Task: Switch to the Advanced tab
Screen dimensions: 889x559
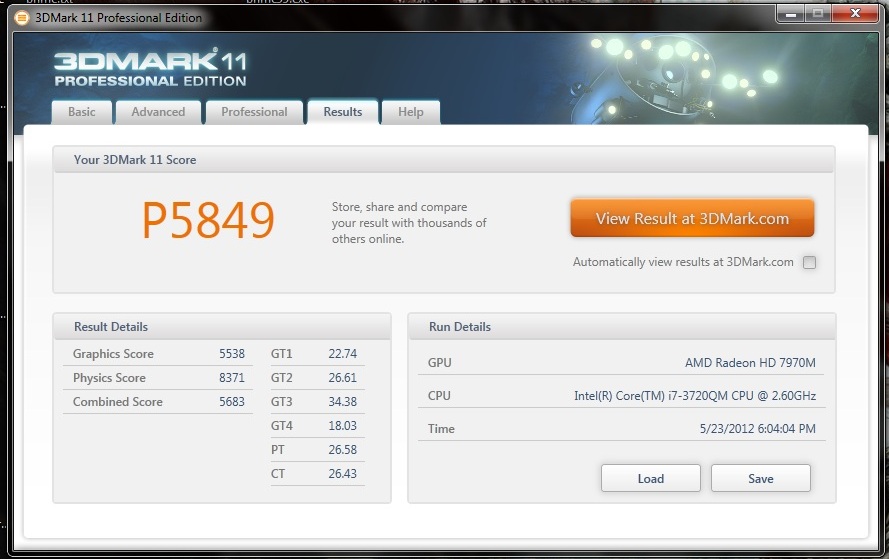Action: click(x=158, y=112)
